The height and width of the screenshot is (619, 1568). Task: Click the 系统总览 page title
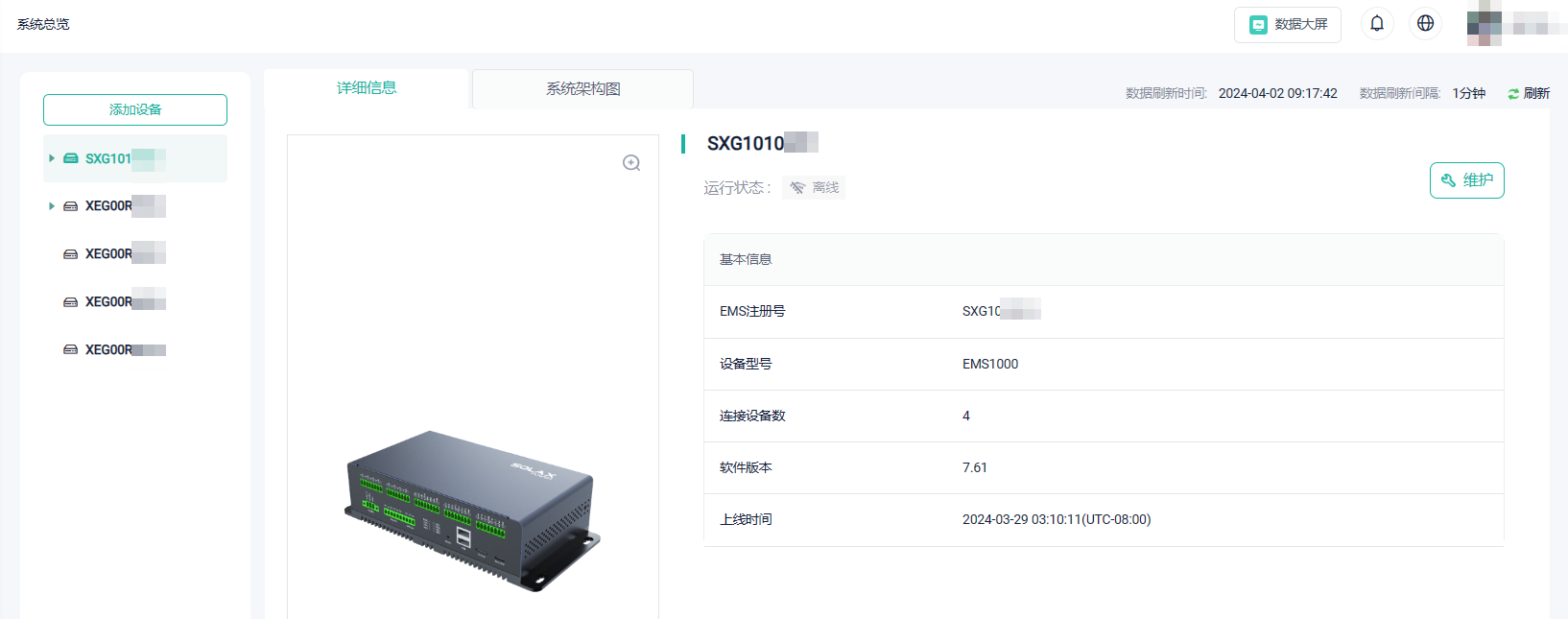tap(43, 24)
